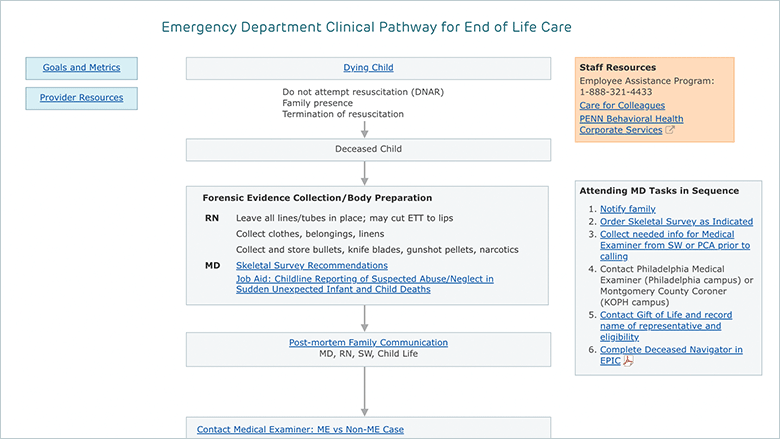This screenshot has width=780, height=439.
Task: Open Complete Deceased Navigator in EPIC link
Action: click(671, 355)
